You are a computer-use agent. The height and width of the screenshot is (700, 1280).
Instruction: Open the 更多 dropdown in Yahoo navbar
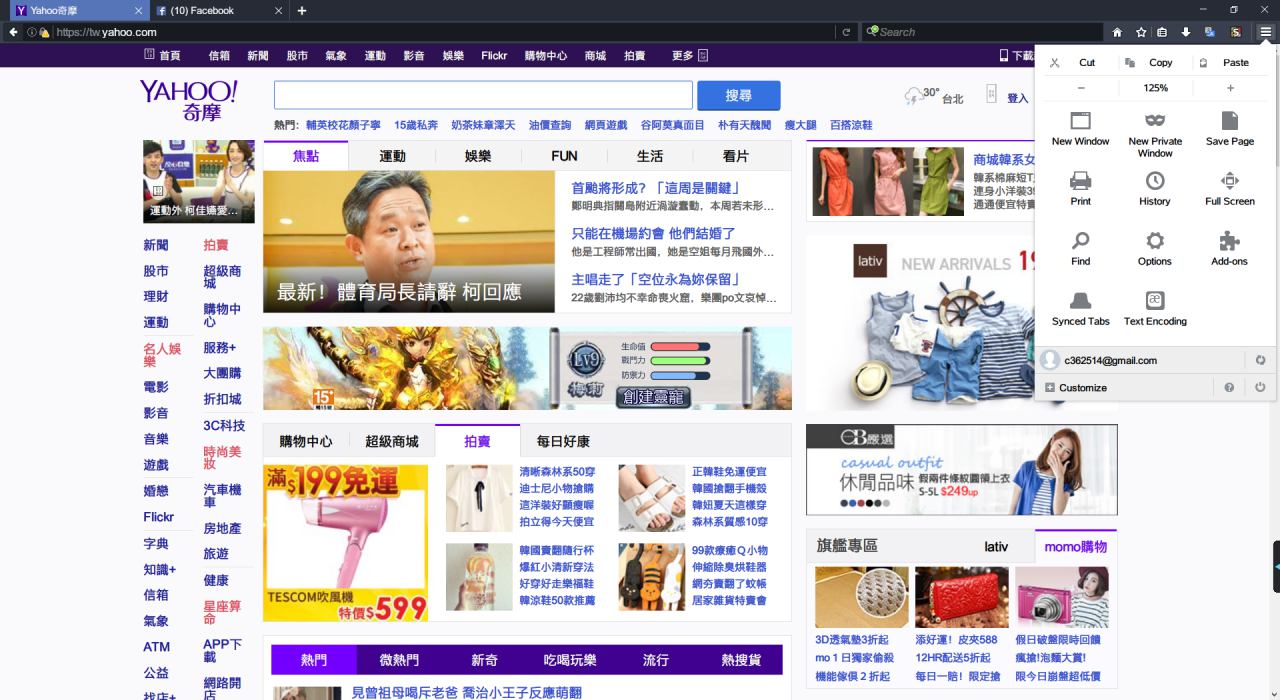pyautogui.click(x=689, y=56)
